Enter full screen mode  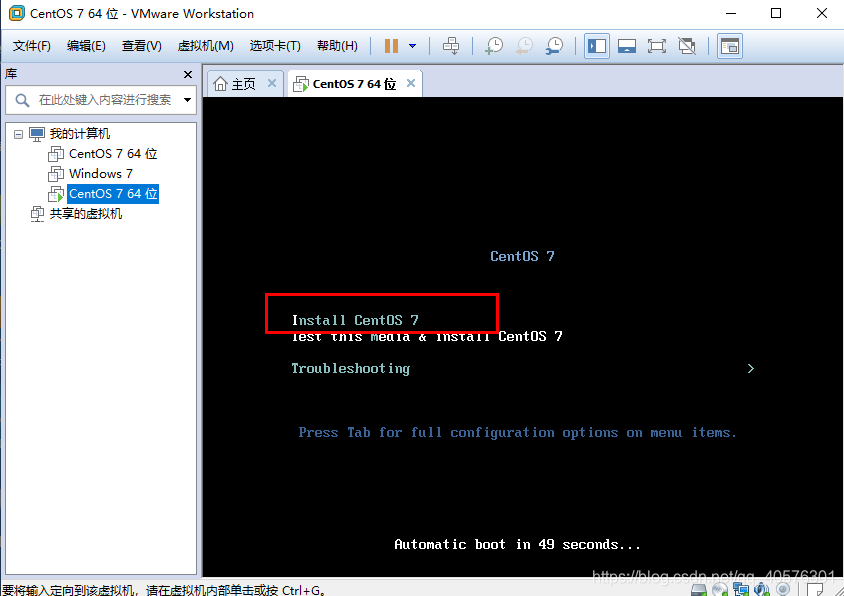coord(657,46)
